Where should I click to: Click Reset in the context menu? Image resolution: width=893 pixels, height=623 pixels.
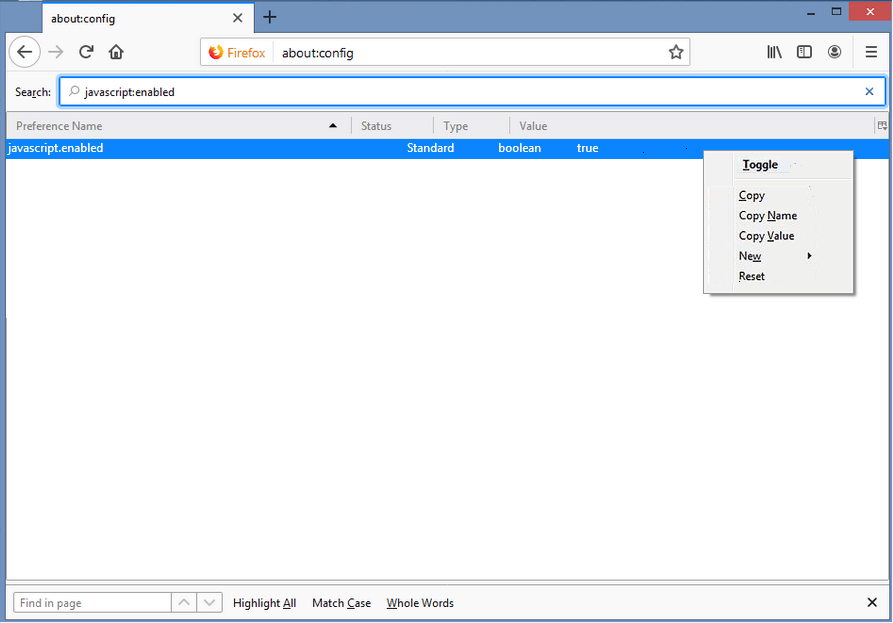[751, 276]
